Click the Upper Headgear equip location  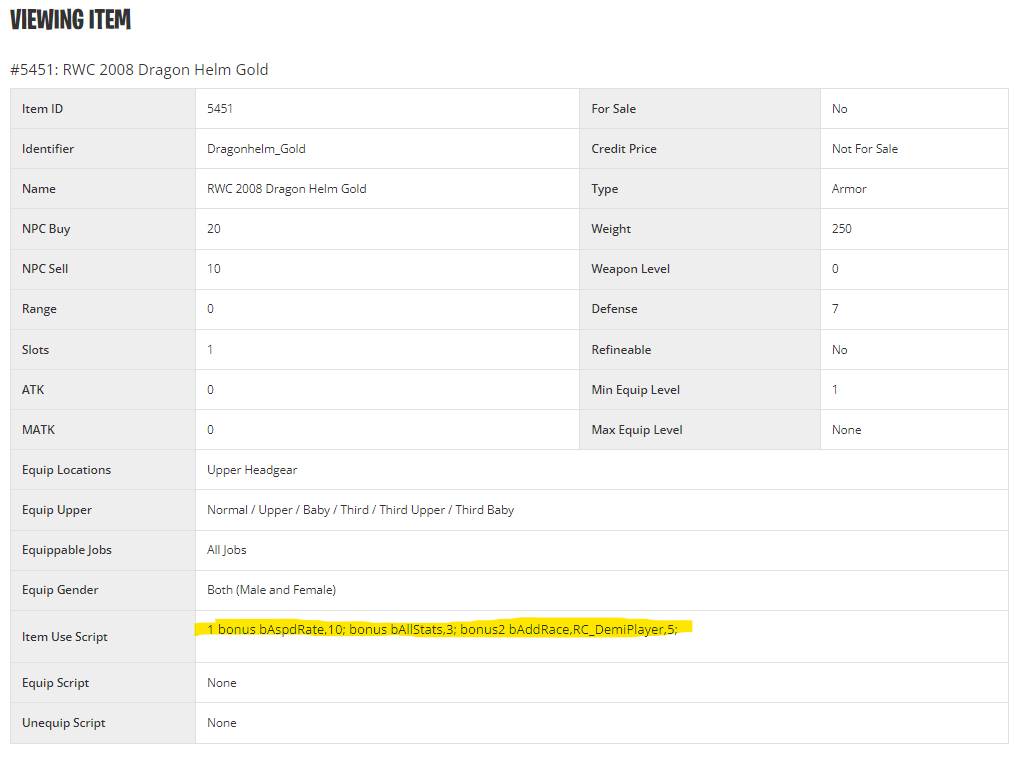tap(252, 470)
